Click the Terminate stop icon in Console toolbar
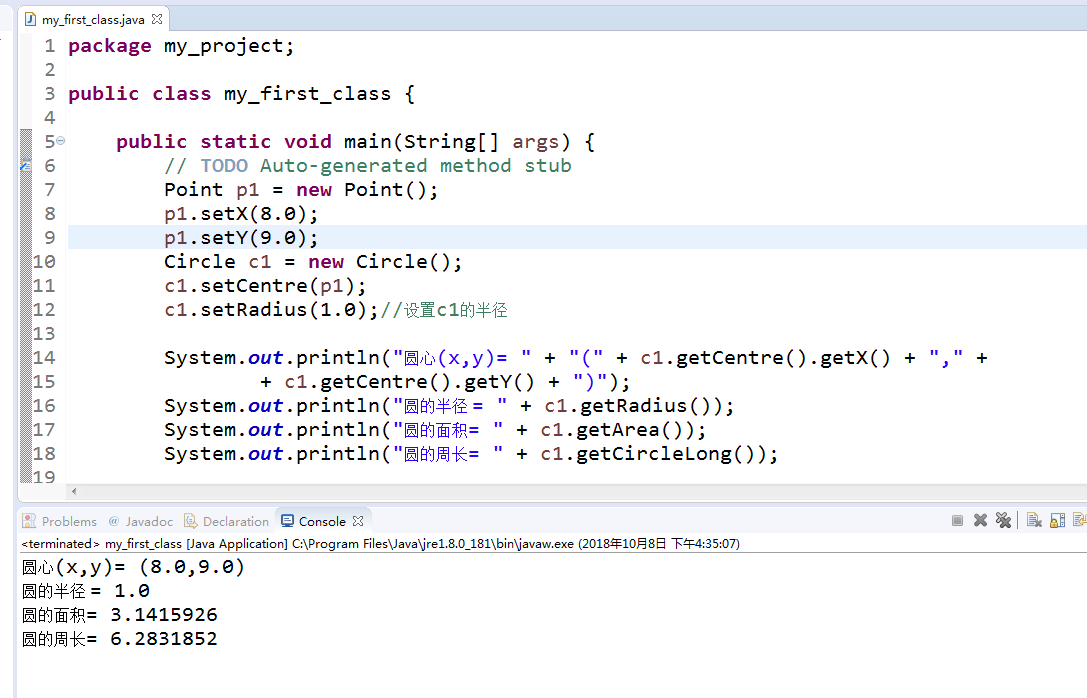 click(957, 521)
